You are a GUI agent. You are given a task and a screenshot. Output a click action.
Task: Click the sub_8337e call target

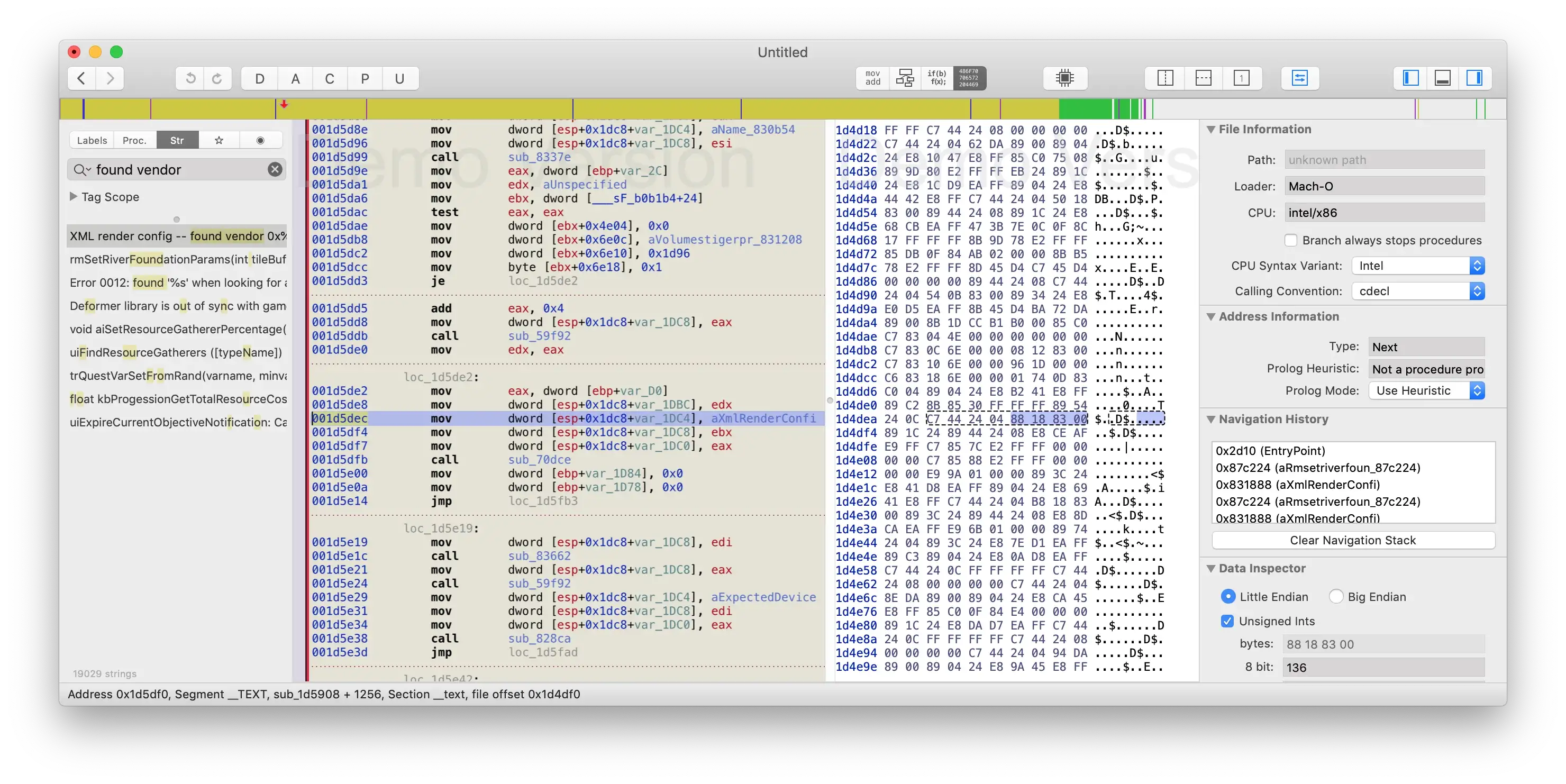pyautogui.click(x=539, y=157)
